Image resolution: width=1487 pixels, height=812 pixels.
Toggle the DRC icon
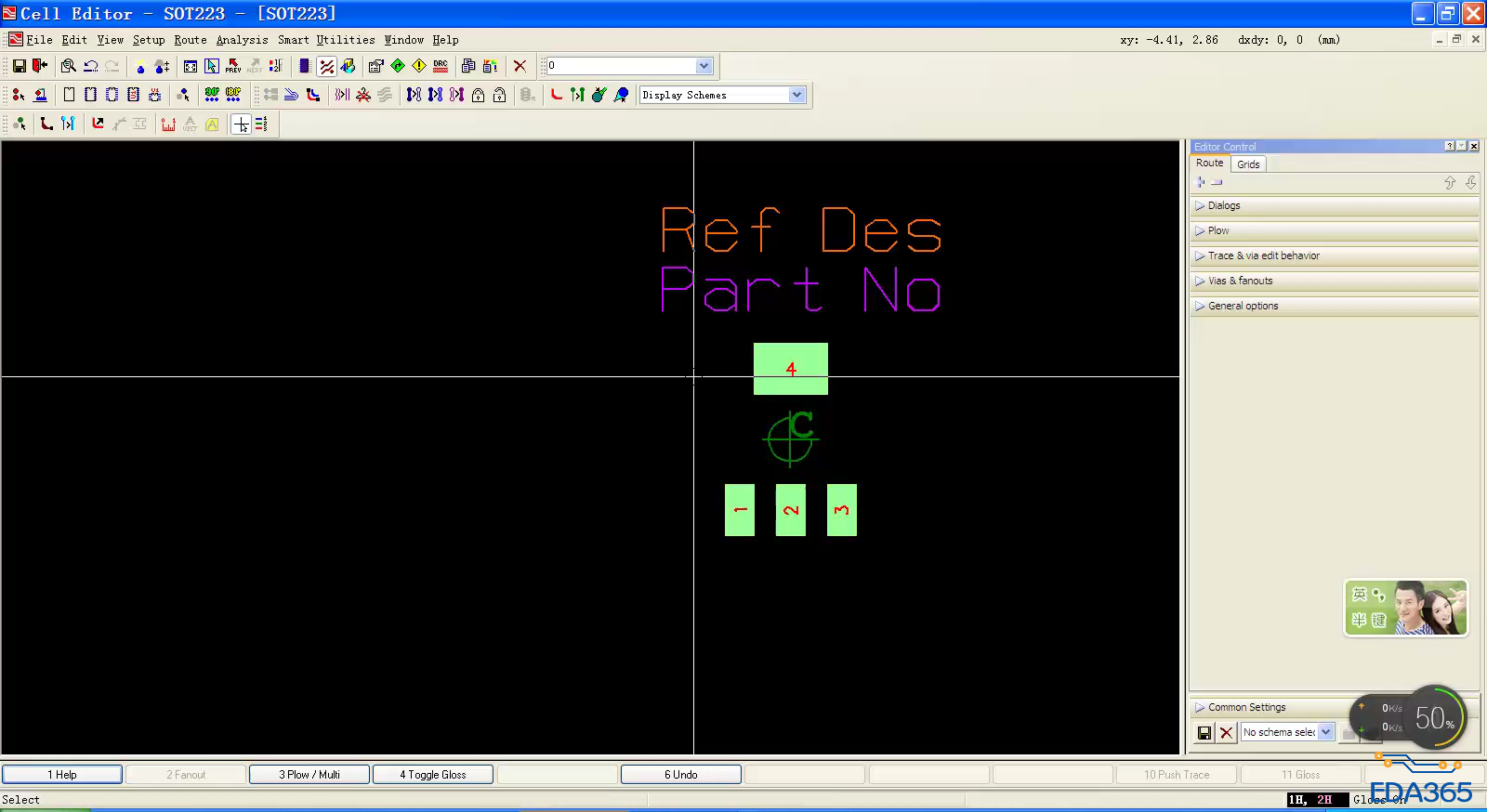point(441,66)
